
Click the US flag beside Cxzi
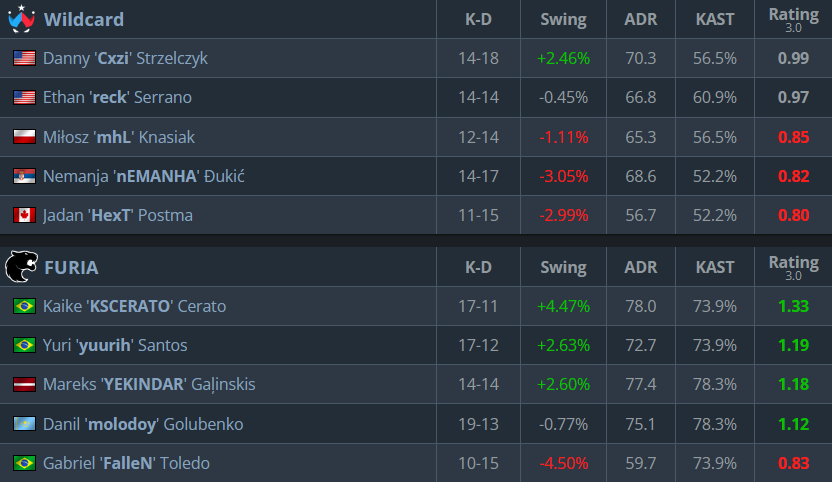pyautogui.click(x=24, y=58)
